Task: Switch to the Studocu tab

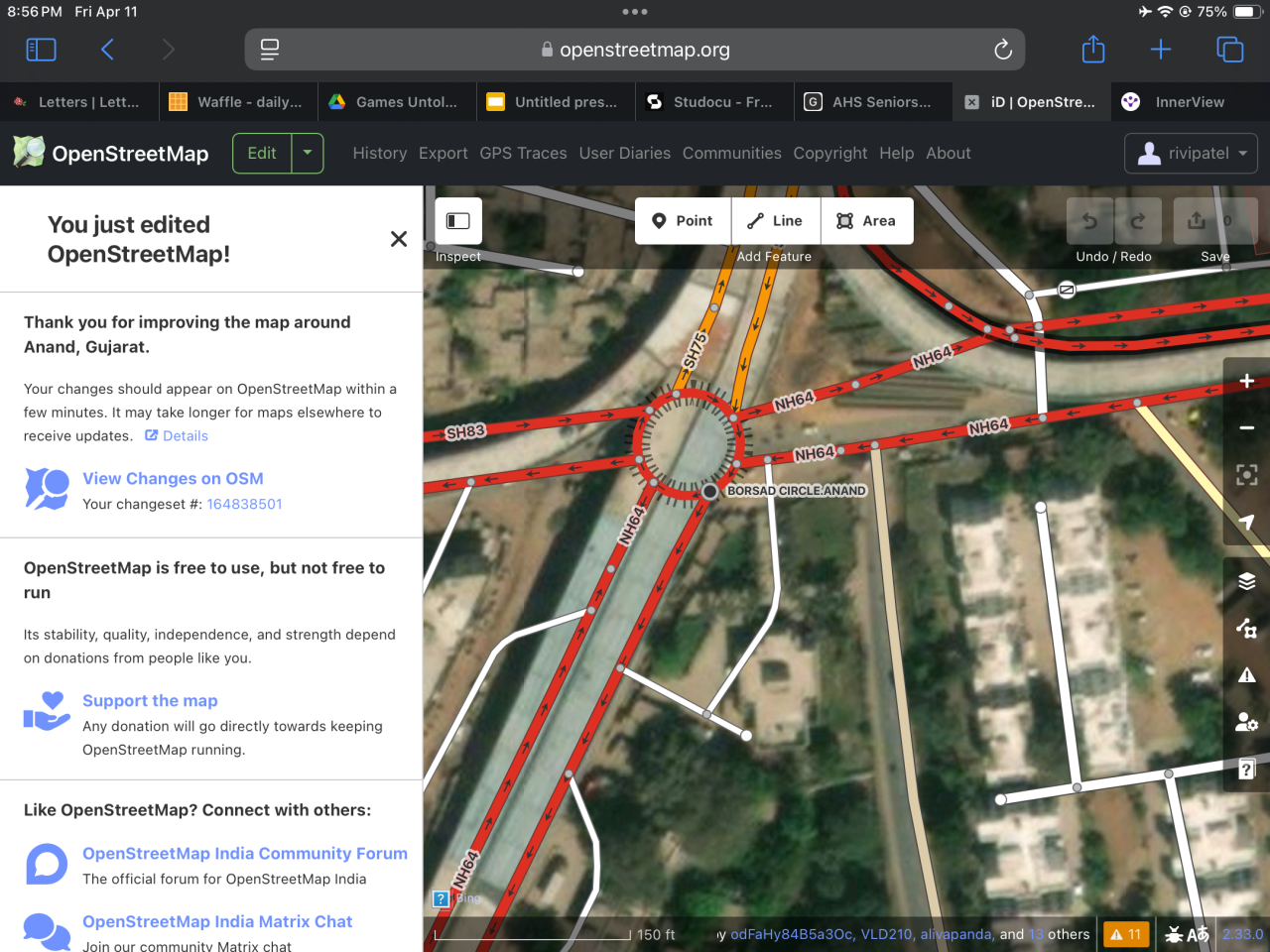Action: point(714,102)
